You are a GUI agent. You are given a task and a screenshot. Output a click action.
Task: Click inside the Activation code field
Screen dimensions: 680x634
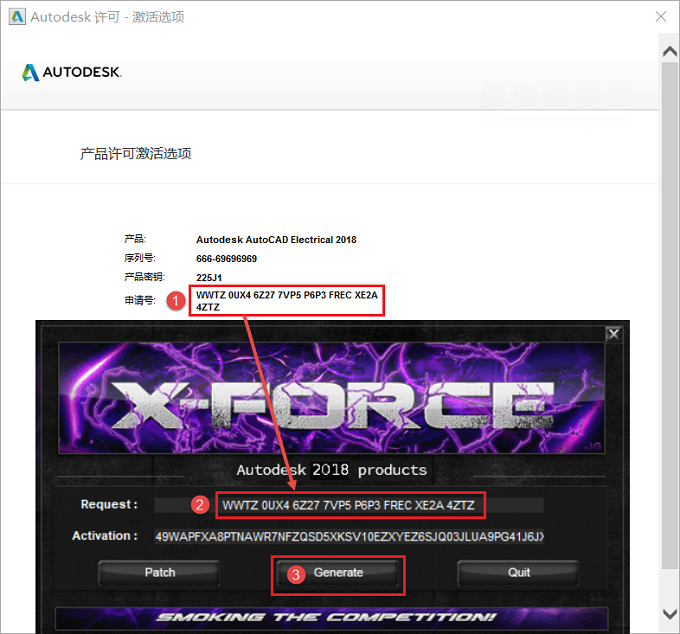pyautogui.click(x=349, y=537)
